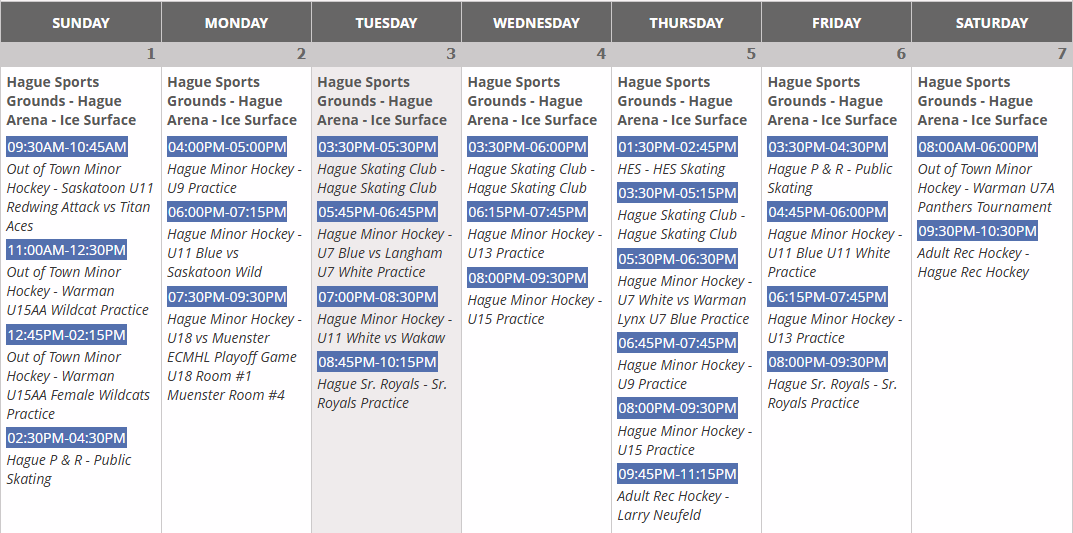The image size is (1073, 533).
Task: Open Saskatoon U11 Redwing Attack vs Titan Aces event
Action: point(78,197)
